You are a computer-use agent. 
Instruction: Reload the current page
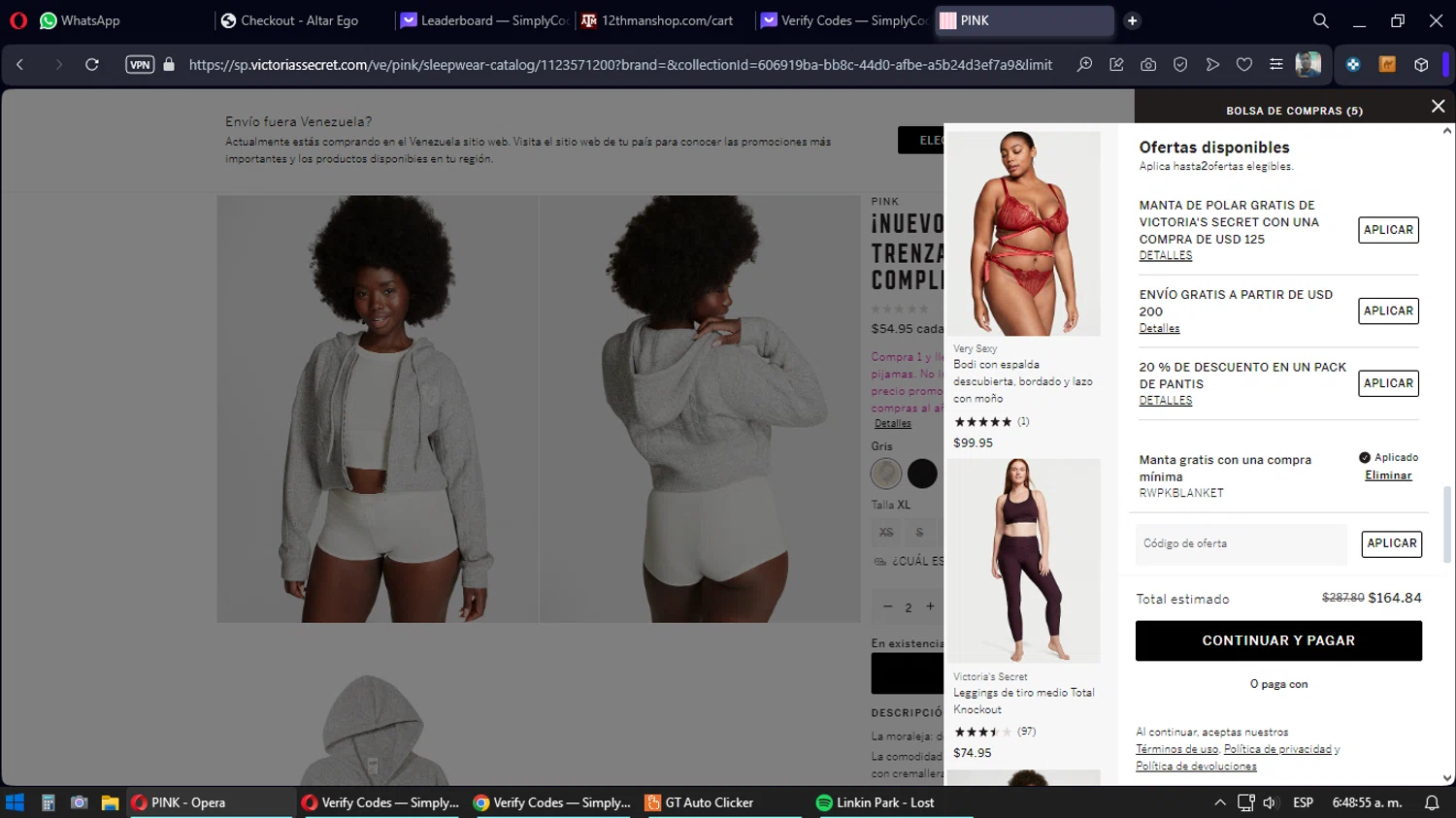click(x=92, y=65)
